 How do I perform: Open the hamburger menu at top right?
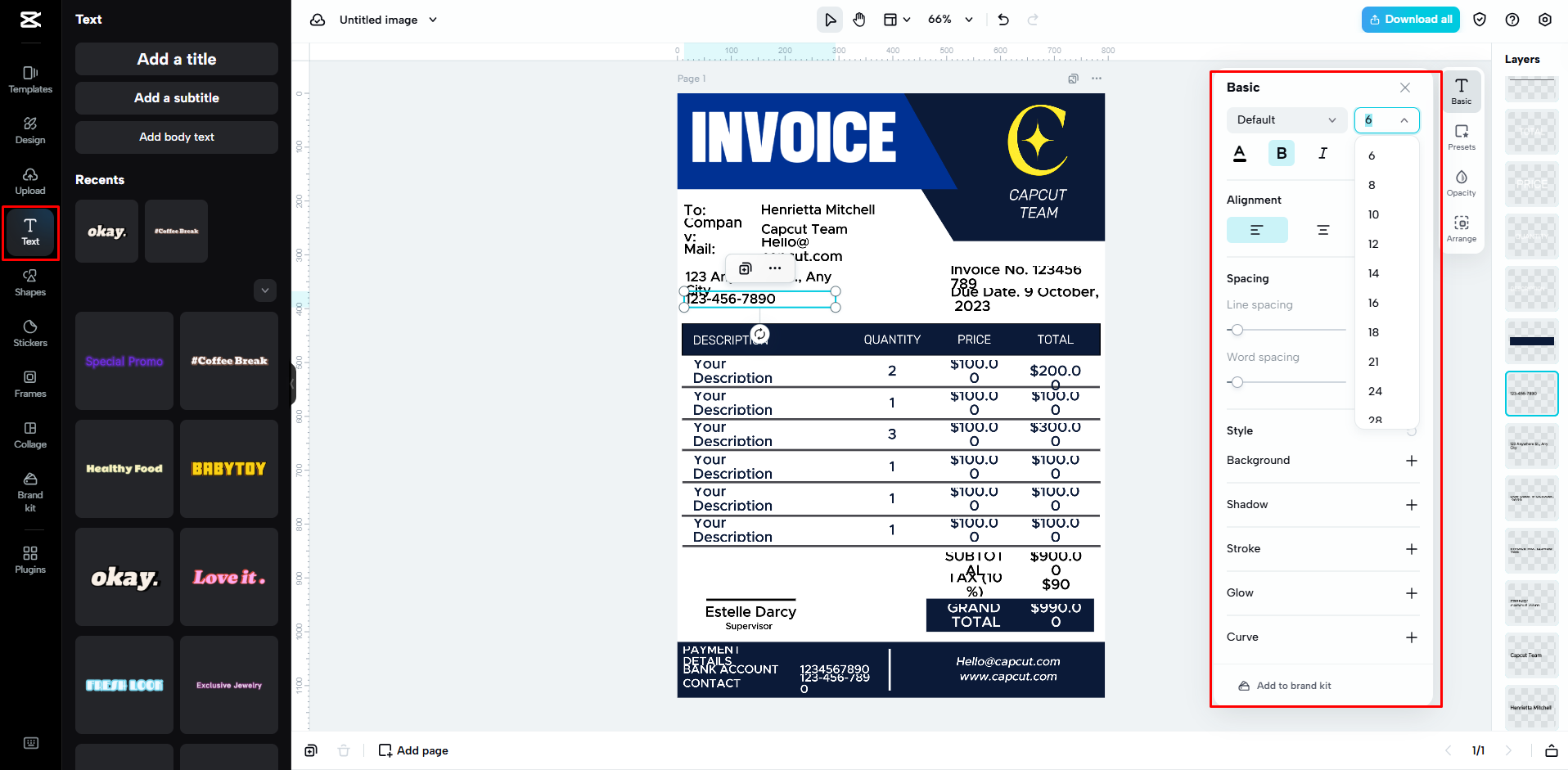[1545, 19]
